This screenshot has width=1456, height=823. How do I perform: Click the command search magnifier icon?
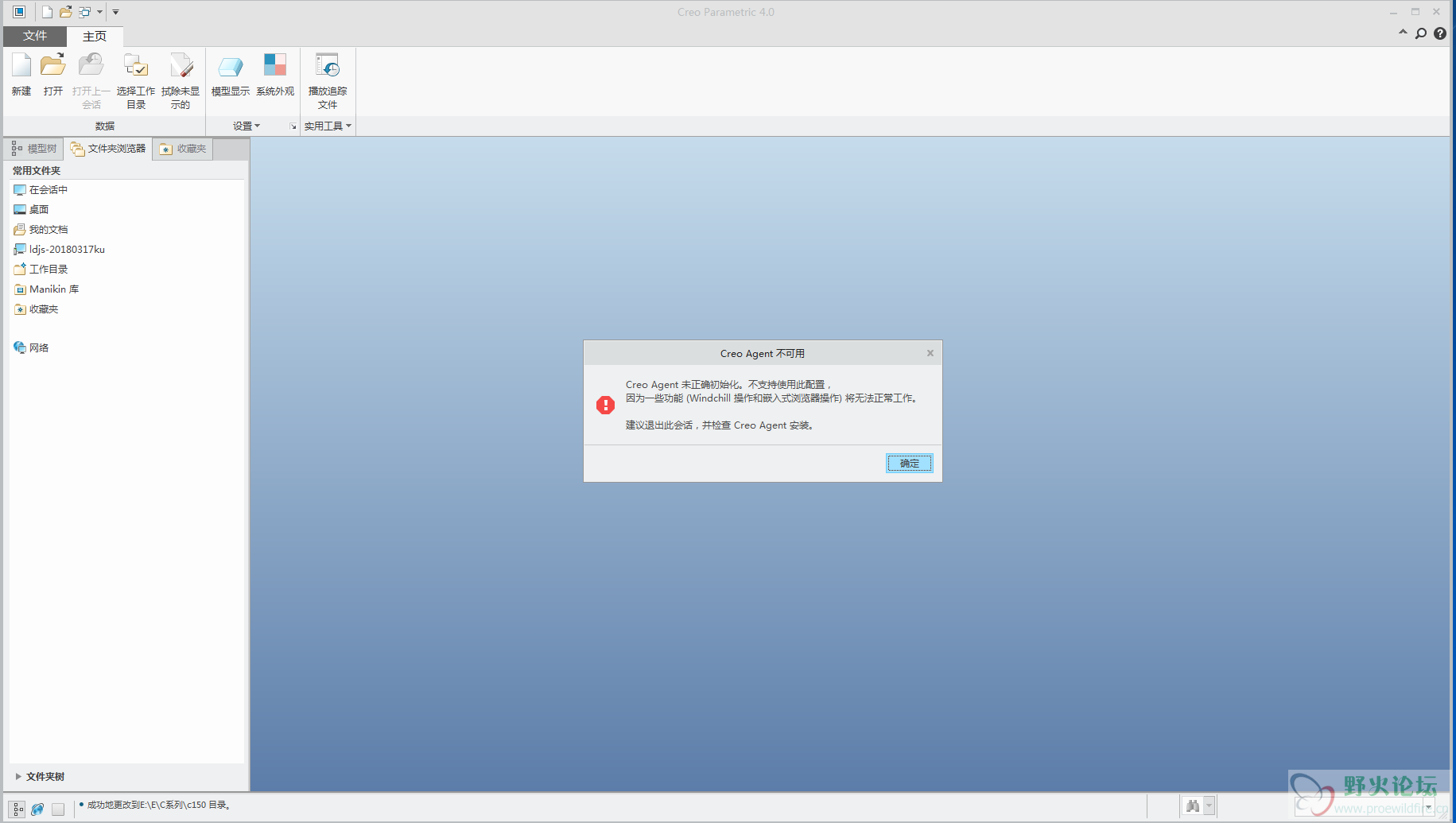click(1421, 33)
